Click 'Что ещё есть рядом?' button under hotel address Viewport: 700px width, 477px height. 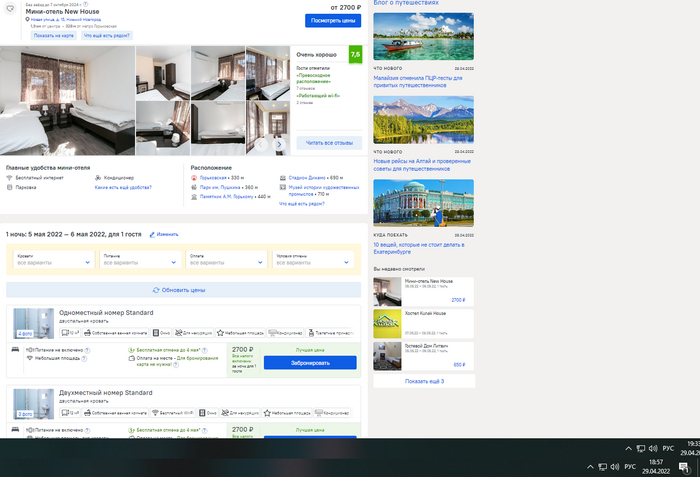coord(107,35)
